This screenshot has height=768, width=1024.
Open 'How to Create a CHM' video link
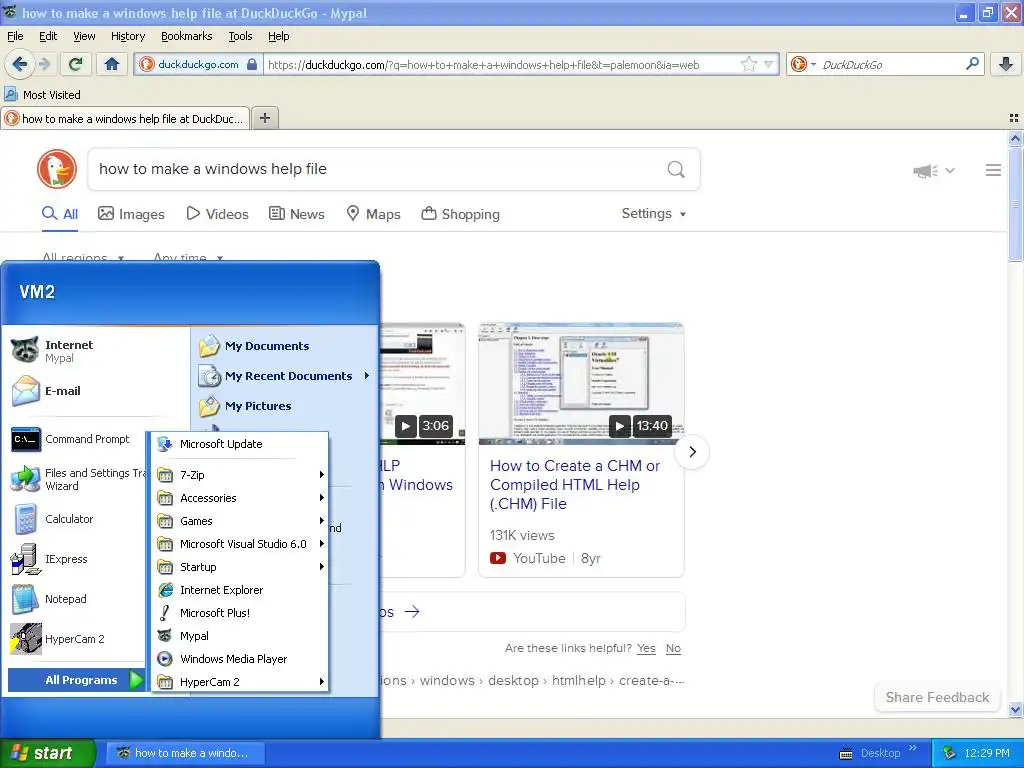click(575, 485)
